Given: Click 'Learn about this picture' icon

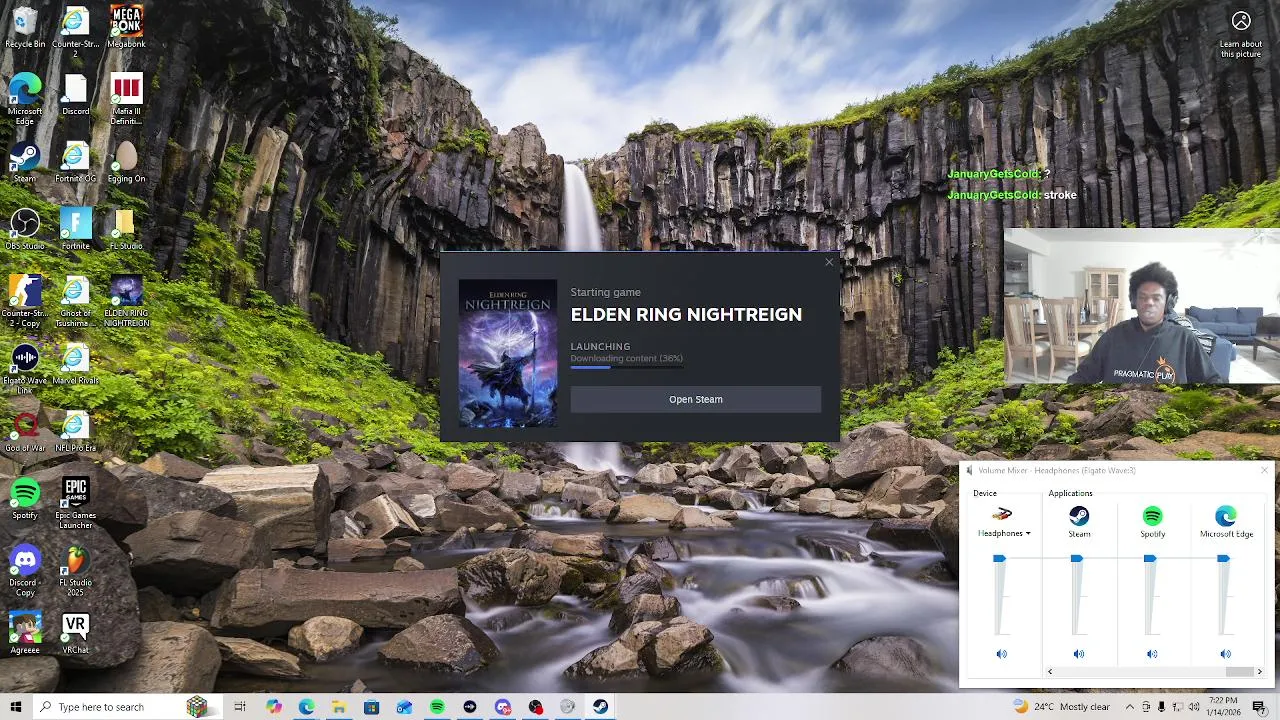Looking at the screenshot, I should point(1241,33).
